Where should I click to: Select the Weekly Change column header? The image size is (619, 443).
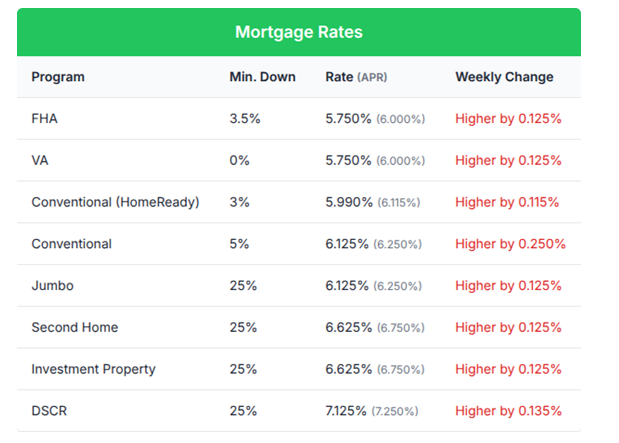pyautogui.click(x=504, y=77)
